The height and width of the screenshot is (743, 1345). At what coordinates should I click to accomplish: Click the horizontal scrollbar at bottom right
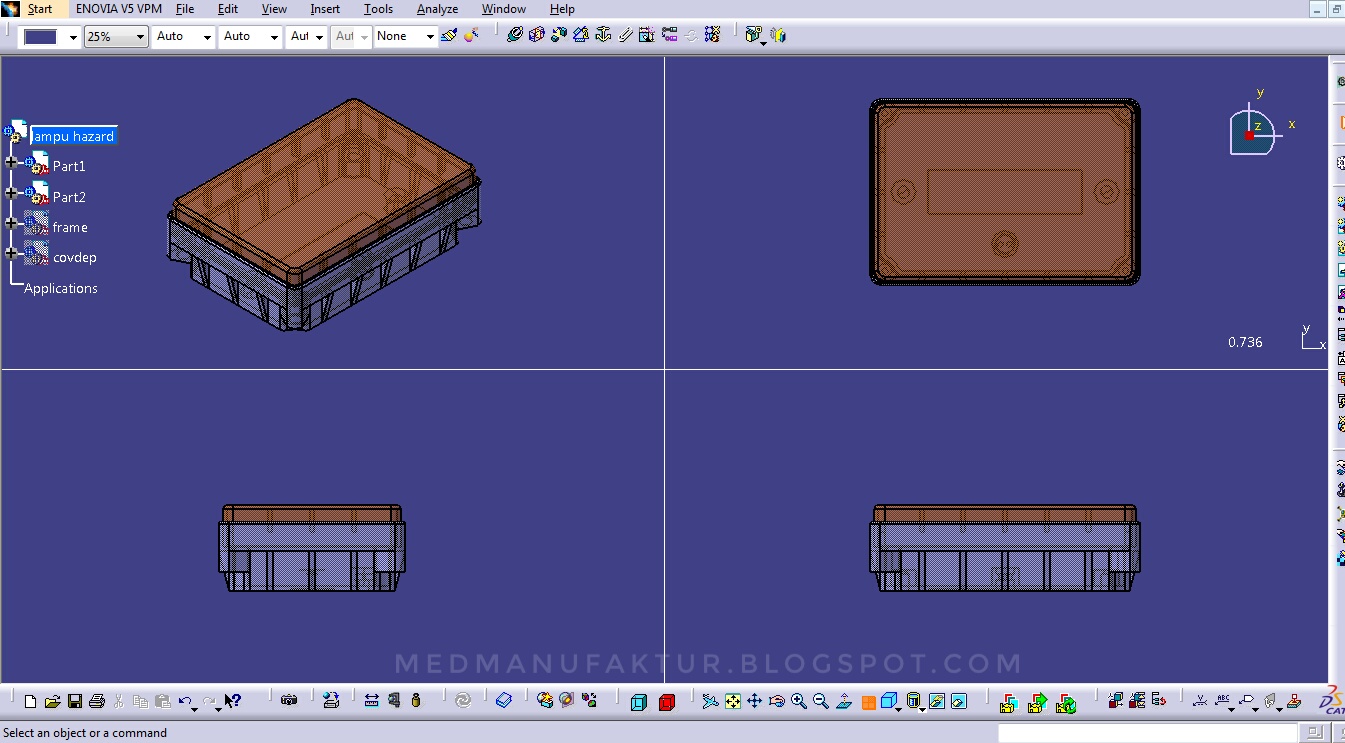1150,732
